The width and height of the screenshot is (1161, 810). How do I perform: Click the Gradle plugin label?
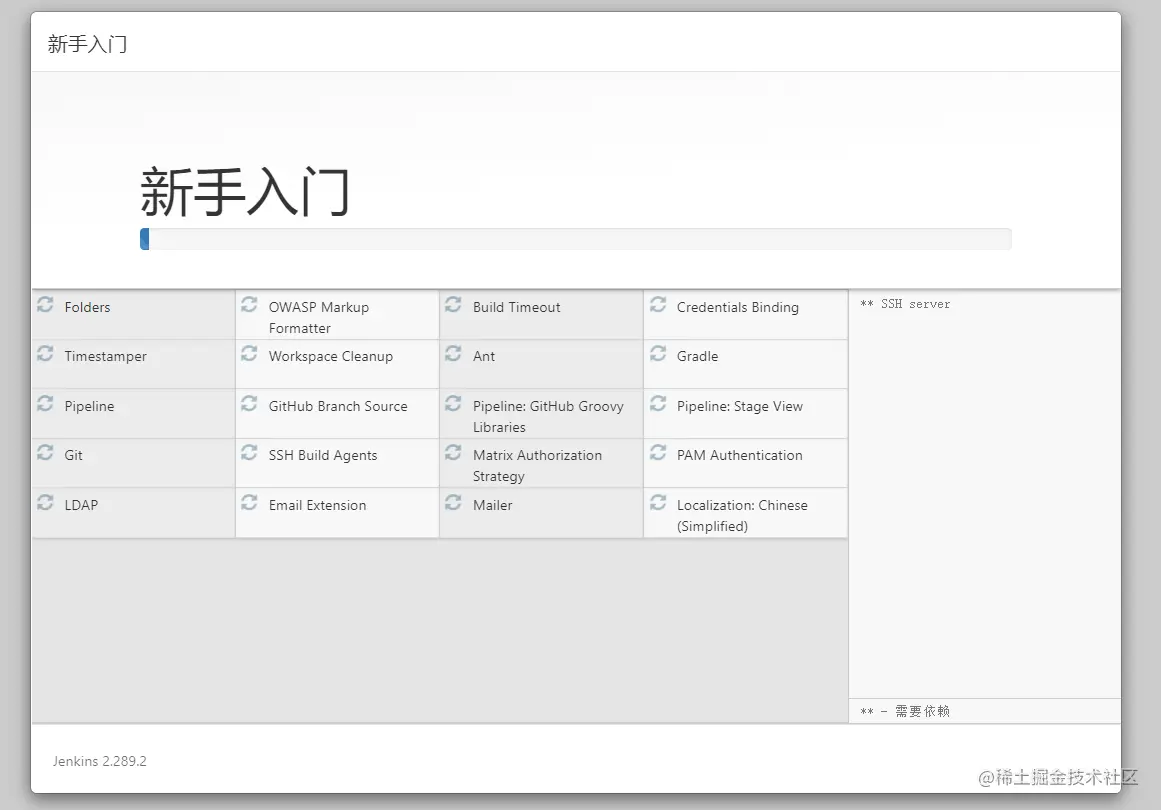(697, 356)
